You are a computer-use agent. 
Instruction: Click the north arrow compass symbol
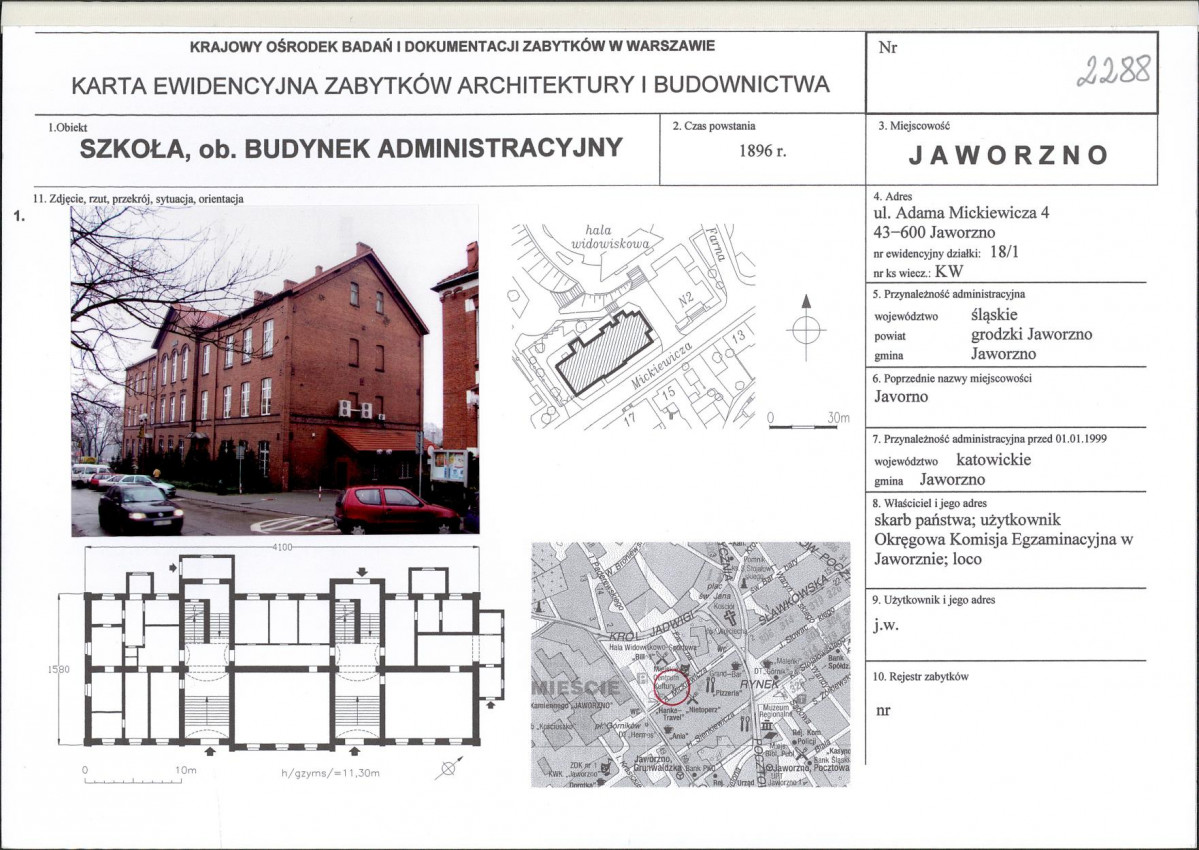coord(806,327)
